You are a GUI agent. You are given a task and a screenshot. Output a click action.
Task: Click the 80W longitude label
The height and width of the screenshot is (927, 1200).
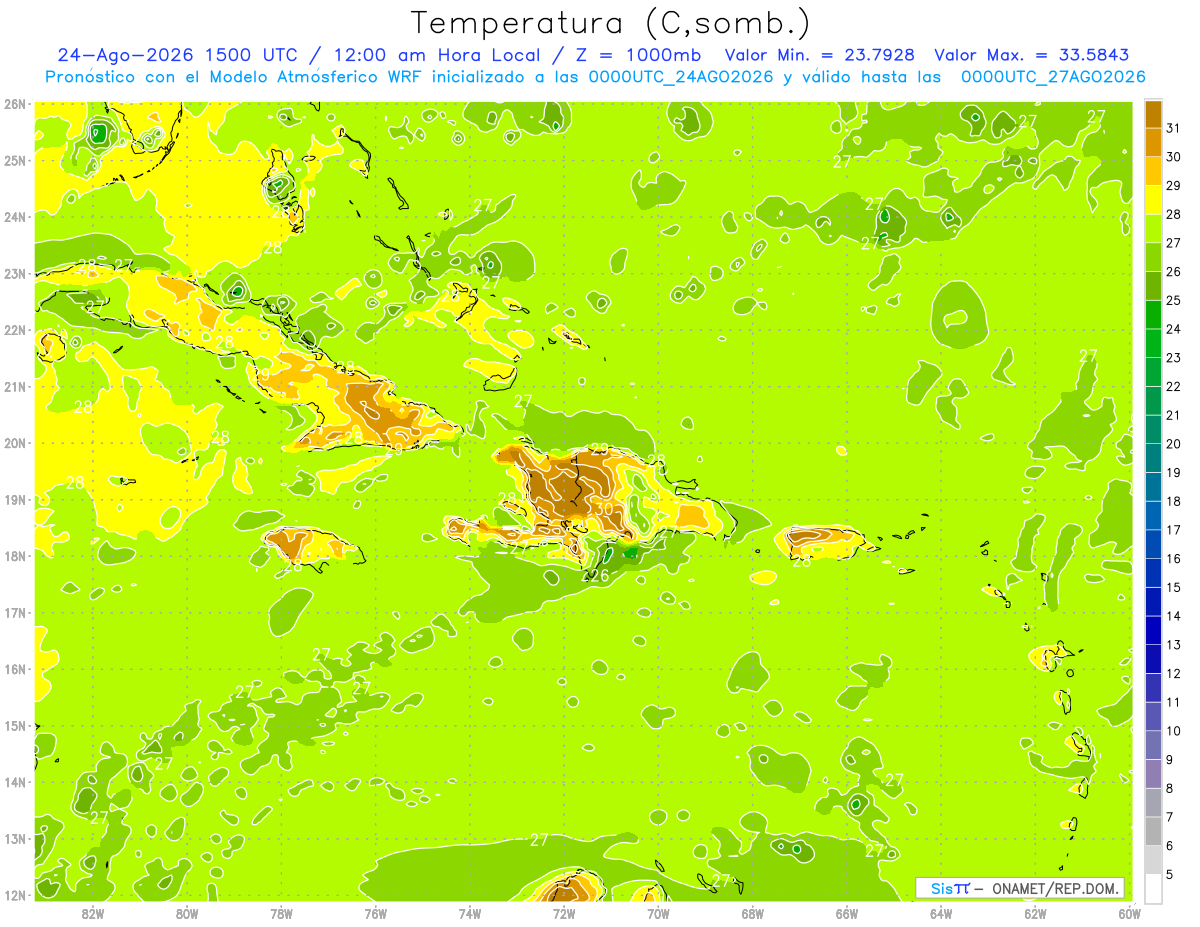point(187,913)
